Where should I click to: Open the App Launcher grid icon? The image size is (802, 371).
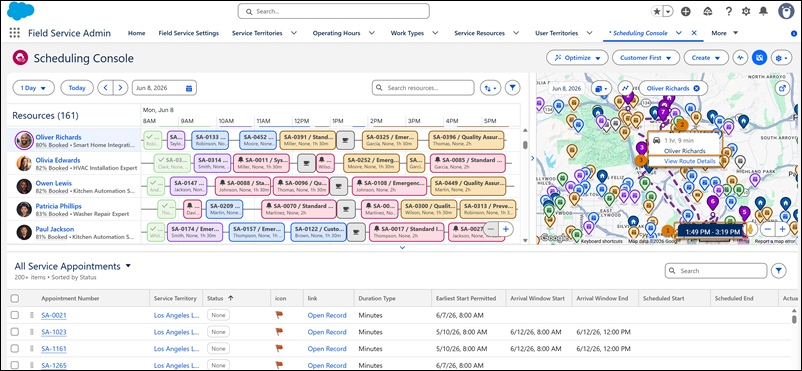pos(15,33)
